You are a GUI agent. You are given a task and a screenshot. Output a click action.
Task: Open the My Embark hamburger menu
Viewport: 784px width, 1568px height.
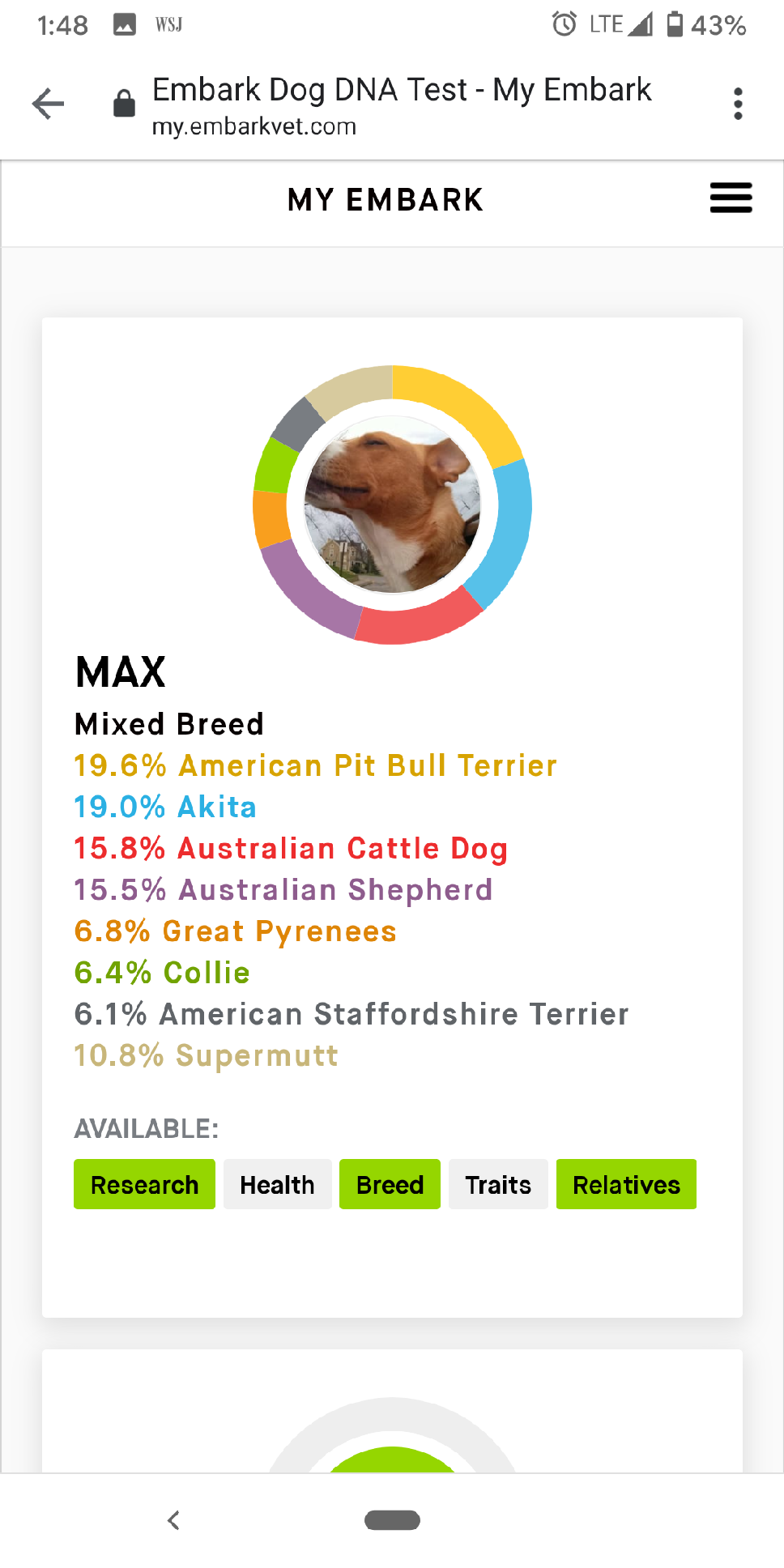click(x=731, y=198)
